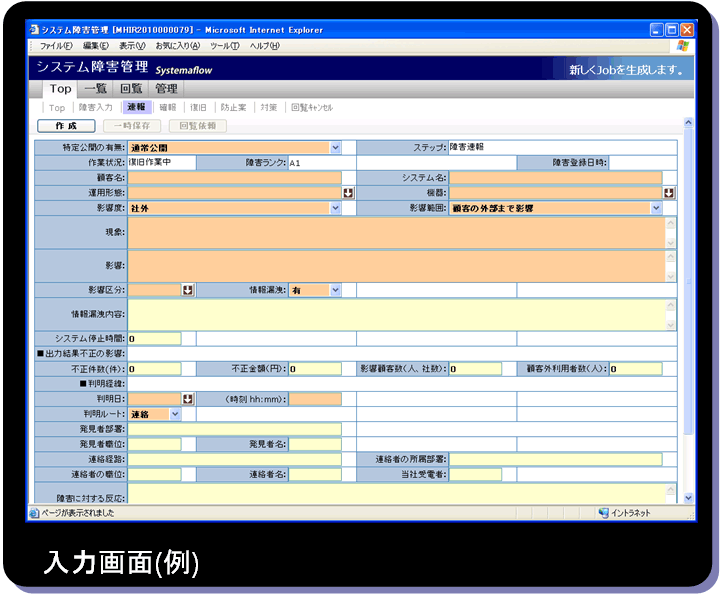Go to the 対策 sub-tab
Screen dimensions: 720x597
269,107
